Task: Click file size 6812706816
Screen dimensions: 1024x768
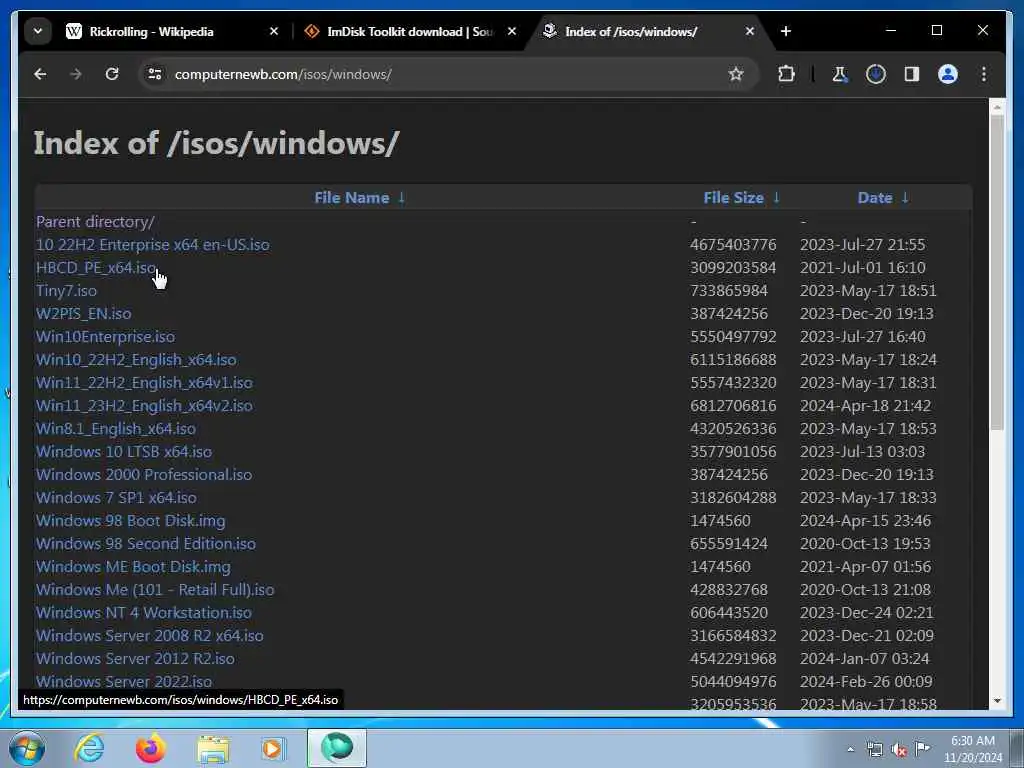Action: click(x=733, y=406)
